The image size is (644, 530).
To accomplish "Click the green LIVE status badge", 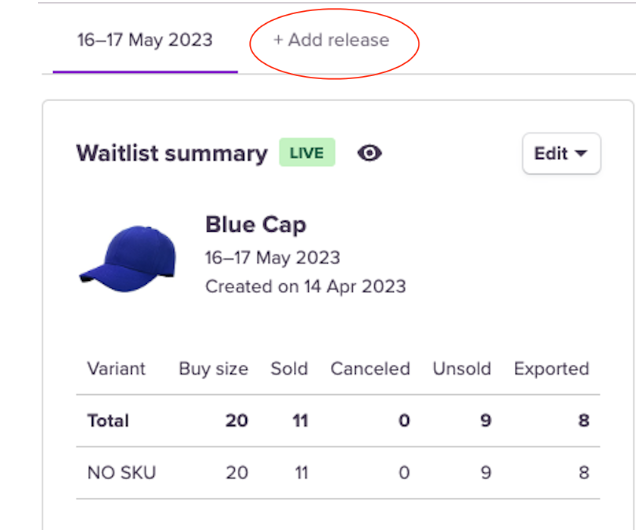I will tap(307, 154).
